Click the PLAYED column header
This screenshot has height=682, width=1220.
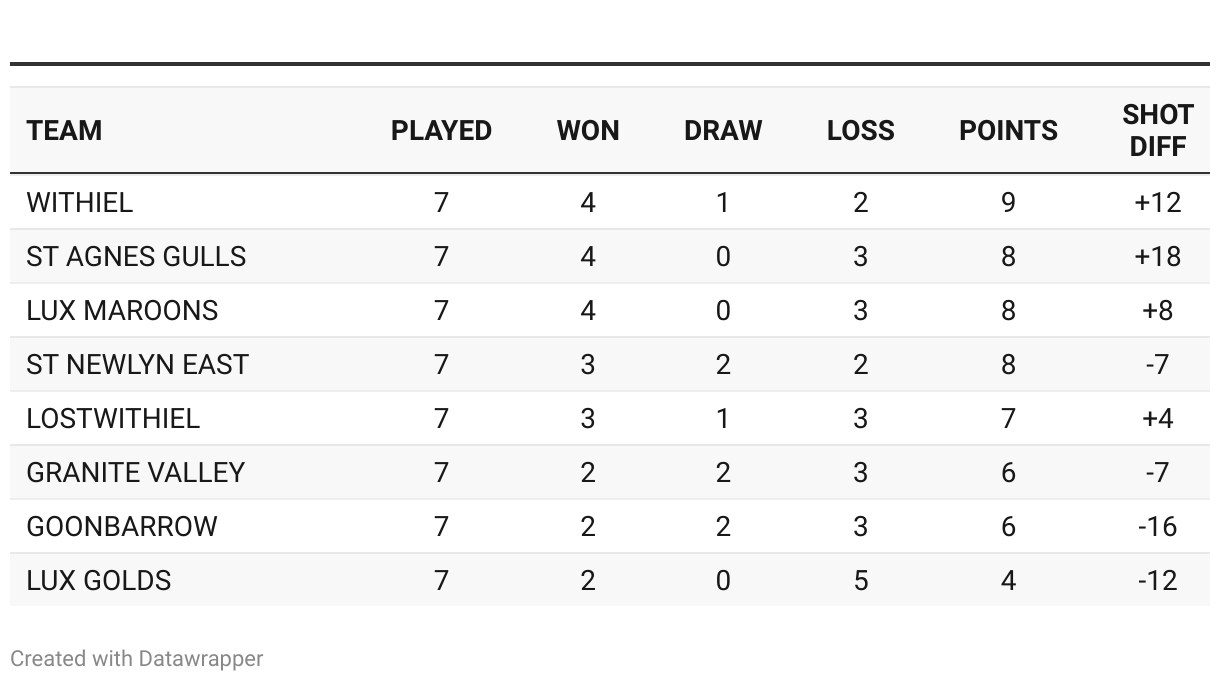click(441, 131)
